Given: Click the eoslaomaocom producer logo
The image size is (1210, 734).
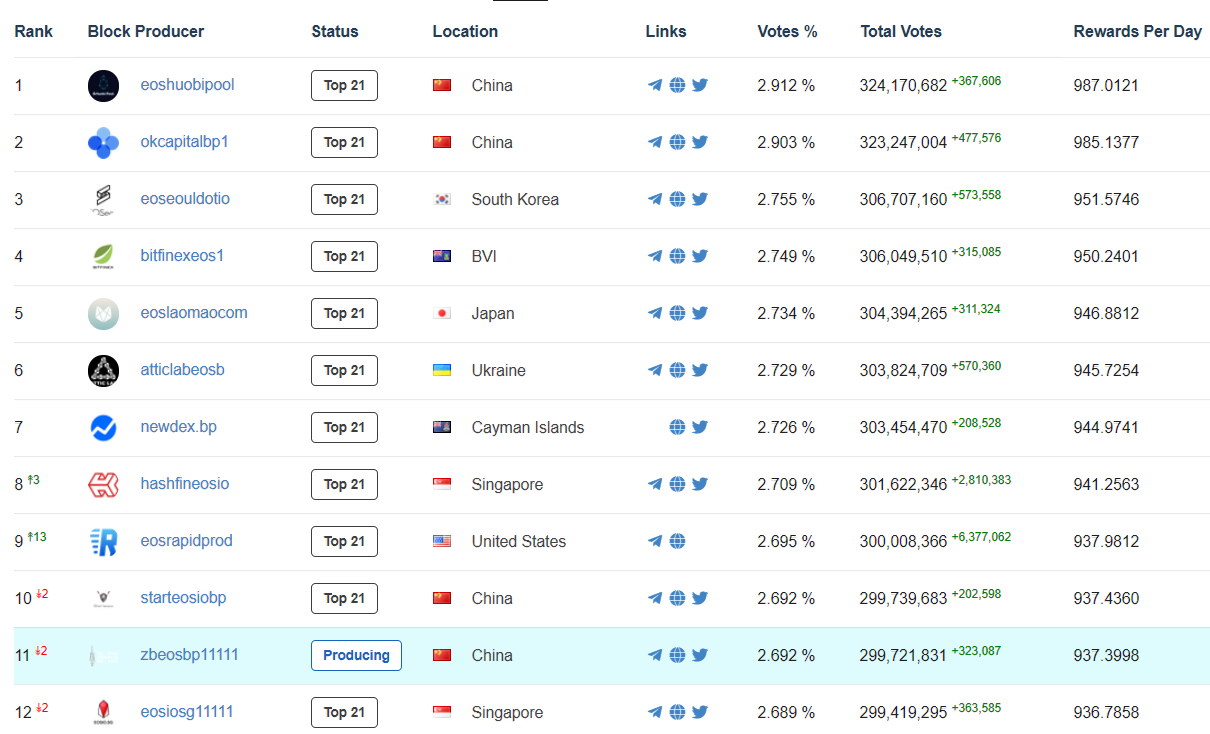Looking at the screenshot, I should [x=103, y=314].
